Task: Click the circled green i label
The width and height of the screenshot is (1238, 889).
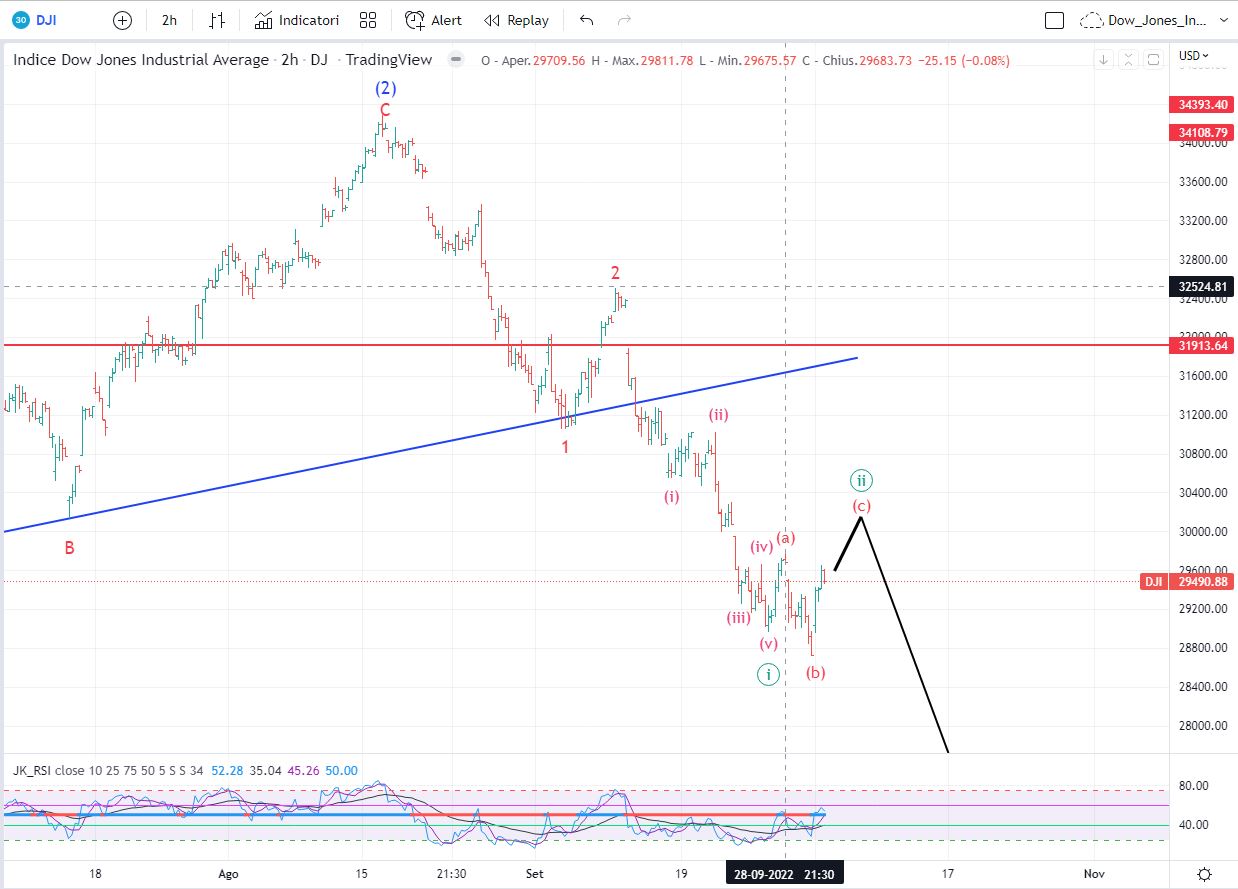Action: pos(767,674)
